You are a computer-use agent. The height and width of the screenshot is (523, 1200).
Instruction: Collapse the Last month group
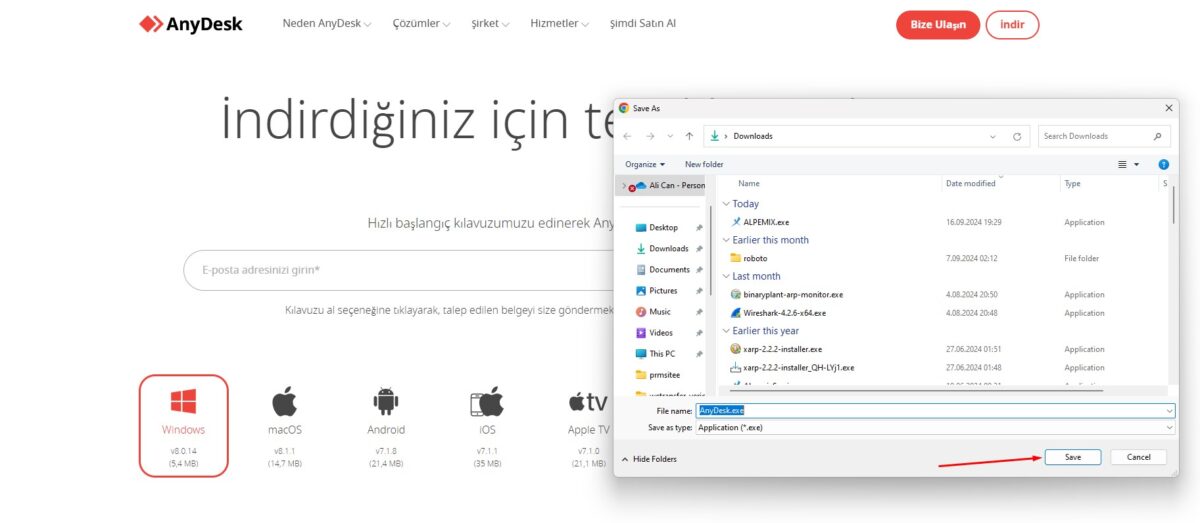726,276
